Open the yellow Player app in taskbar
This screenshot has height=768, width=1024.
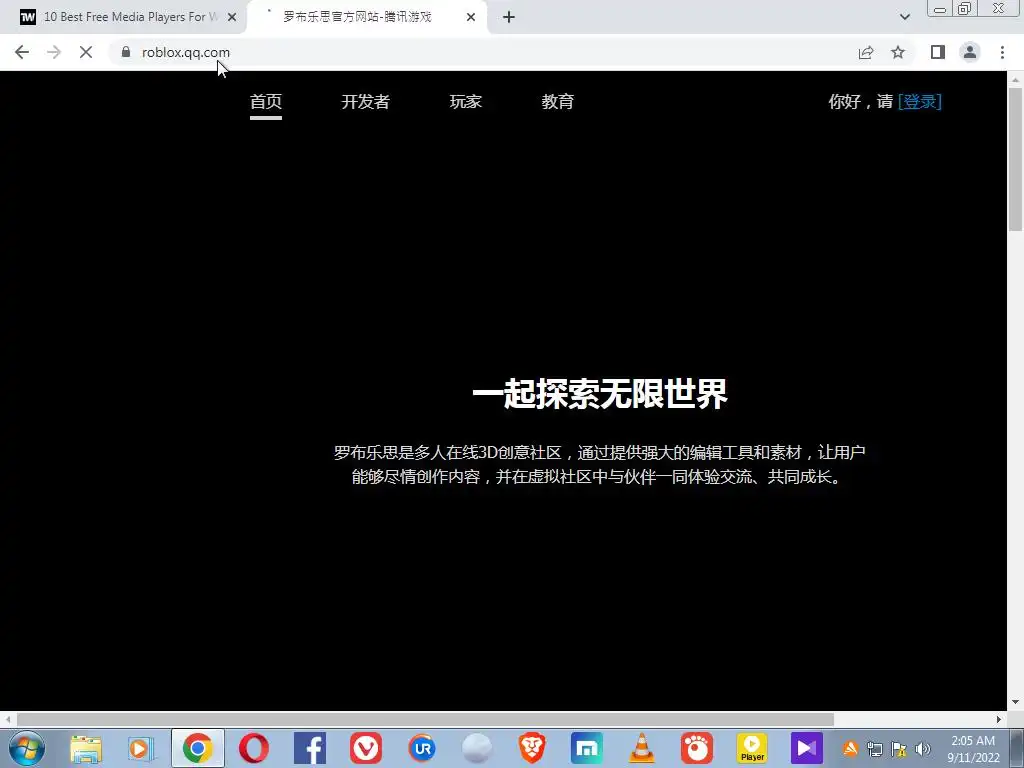tap(752, 748)
